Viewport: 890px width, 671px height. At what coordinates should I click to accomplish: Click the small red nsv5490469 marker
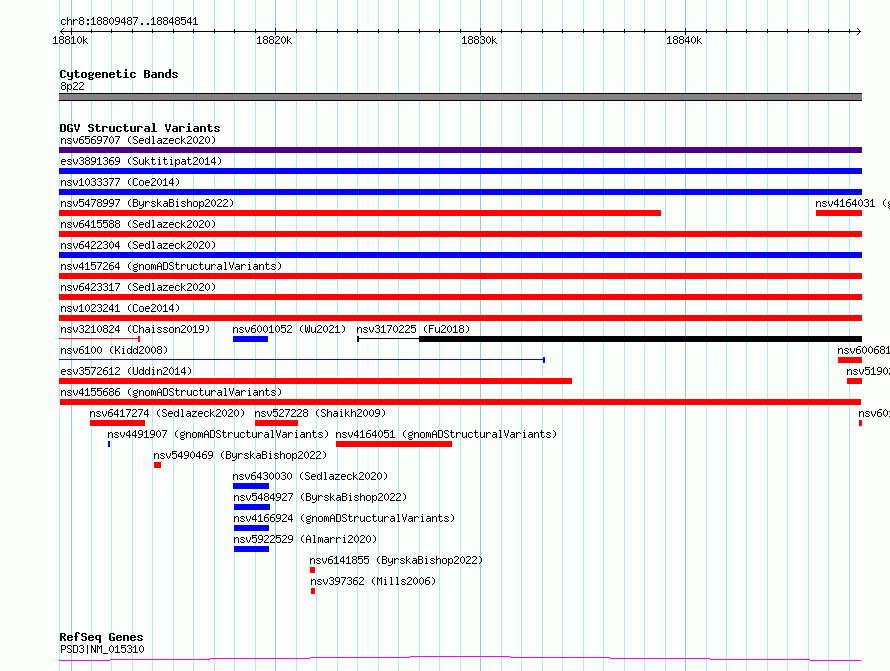pyautogui.click(x=157, y=465)
